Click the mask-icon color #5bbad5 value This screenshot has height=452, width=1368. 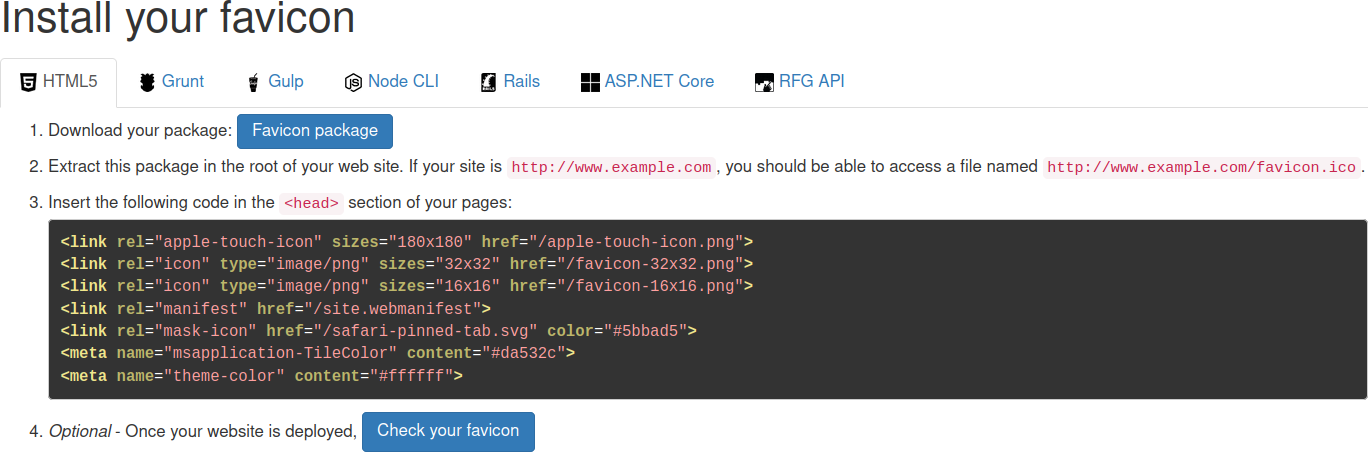pyautogui.click(x=646, y=330)
